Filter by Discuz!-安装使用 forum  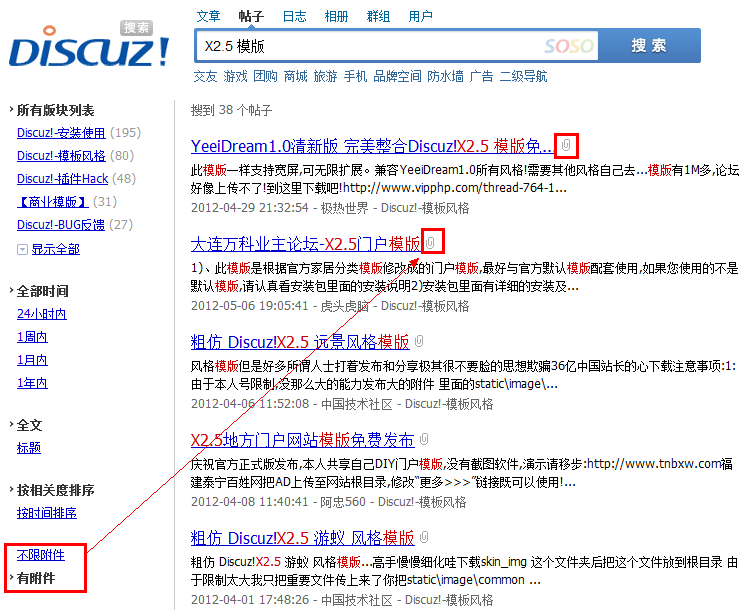[x=61, y=133]
